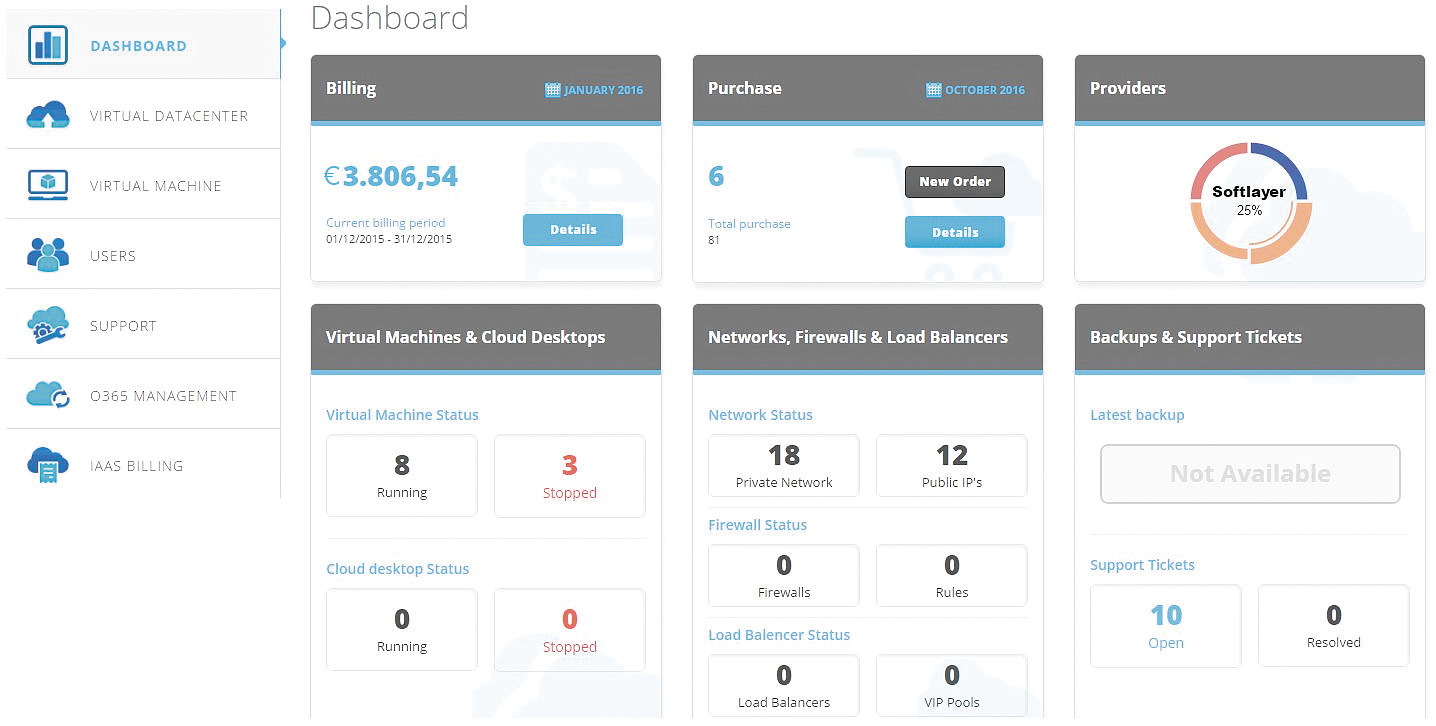Click the Purchase card header title
Viewport: 1436px width, 726px height.
pyautogui.click(x=745, y=88)
